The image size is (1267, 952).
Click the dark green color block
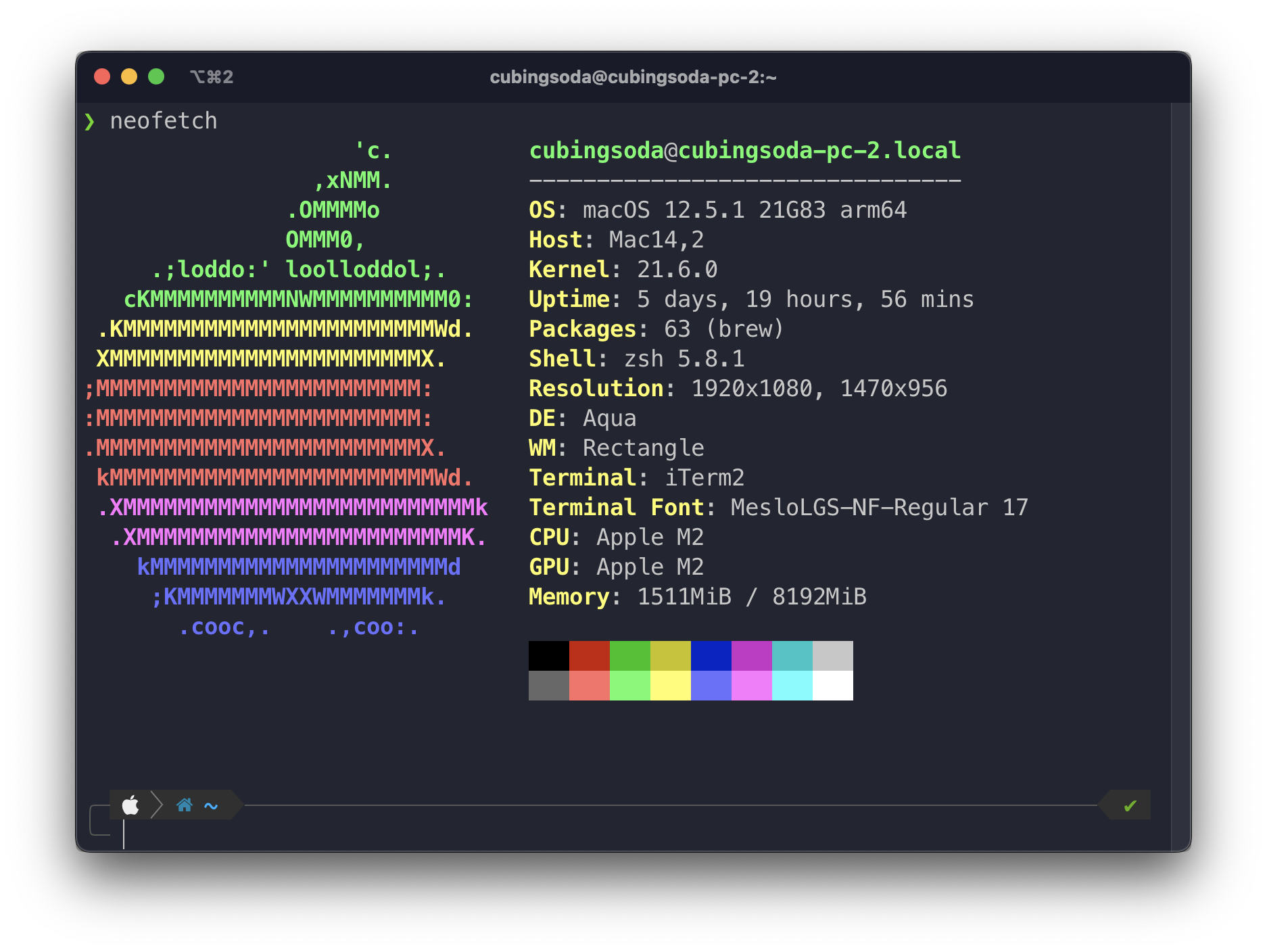pos(630,656)
